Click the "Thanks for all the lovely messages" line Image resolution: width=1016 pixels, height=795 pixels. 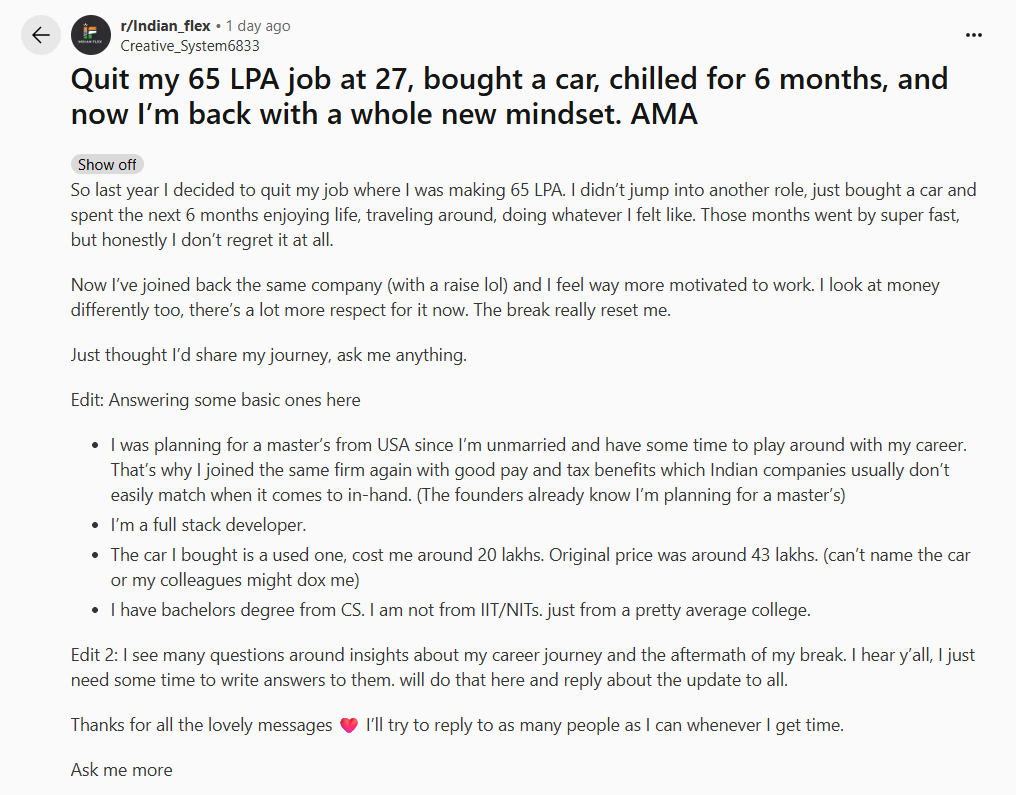pyautogui.click(x=200, y=726)
